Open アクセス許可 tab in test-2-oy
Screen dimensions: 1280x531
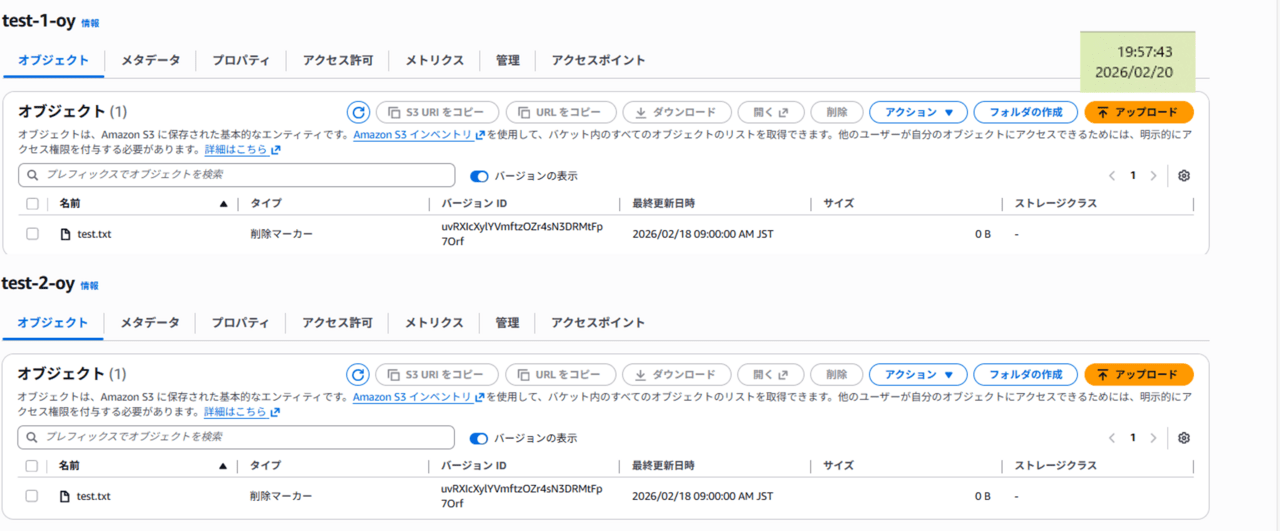tap(337, 323)
